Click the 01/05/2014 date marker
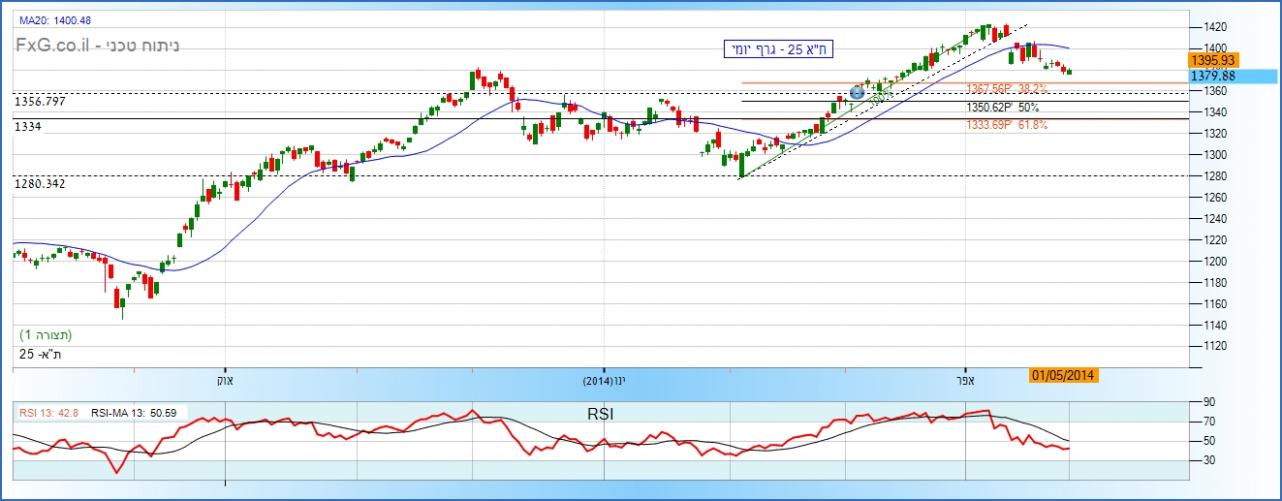 pos(1064,376)
